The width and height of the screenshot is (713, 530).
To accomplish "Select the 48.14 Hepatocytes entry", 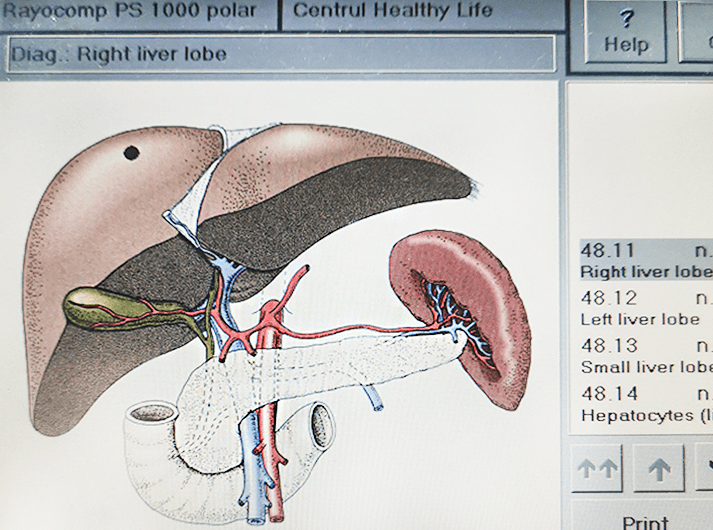I will click(x=646, y=404).
